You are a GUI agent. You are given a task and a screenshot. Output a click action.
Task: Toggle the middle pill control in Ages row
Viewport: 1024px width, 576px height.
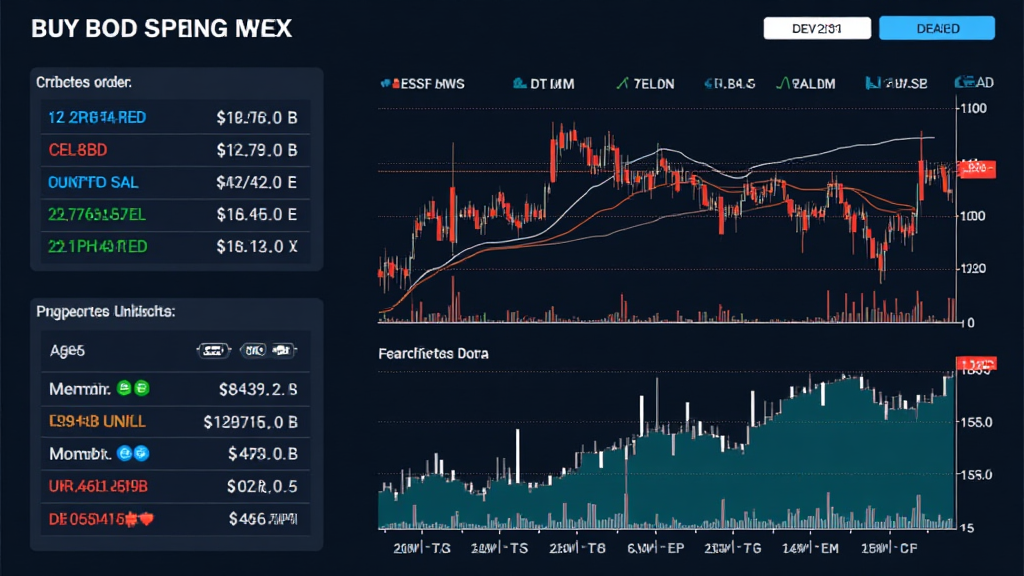[253, 351]
